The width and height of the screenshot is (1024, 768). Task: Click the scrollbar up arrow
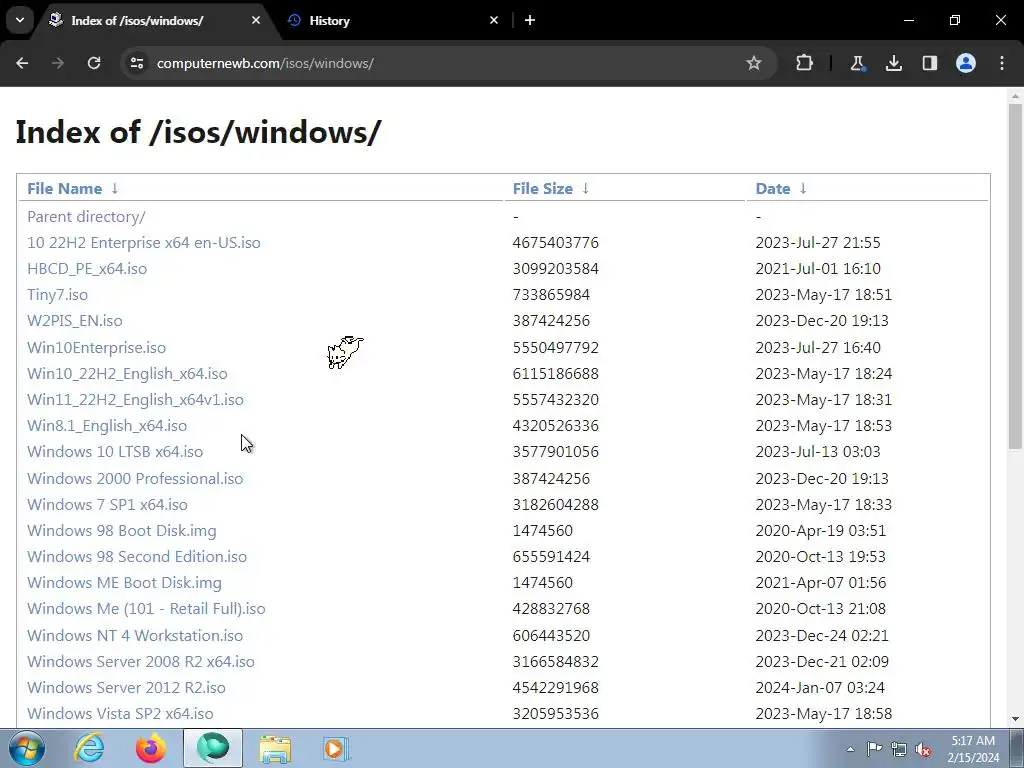click(x=1015, y=96)
